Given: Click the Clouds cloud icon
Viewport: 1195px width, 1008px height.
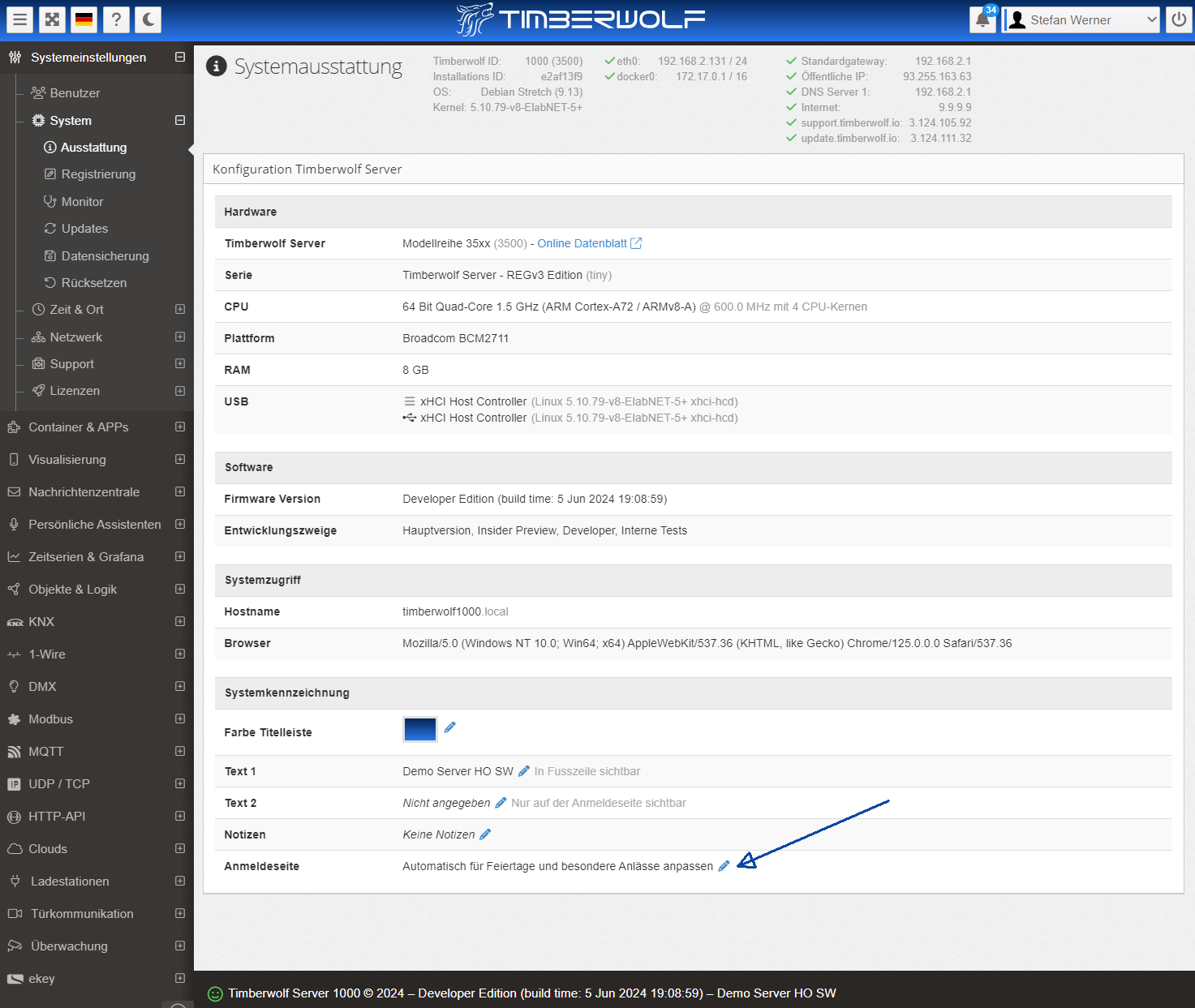Looking at the screenshot, I should 15,849.
